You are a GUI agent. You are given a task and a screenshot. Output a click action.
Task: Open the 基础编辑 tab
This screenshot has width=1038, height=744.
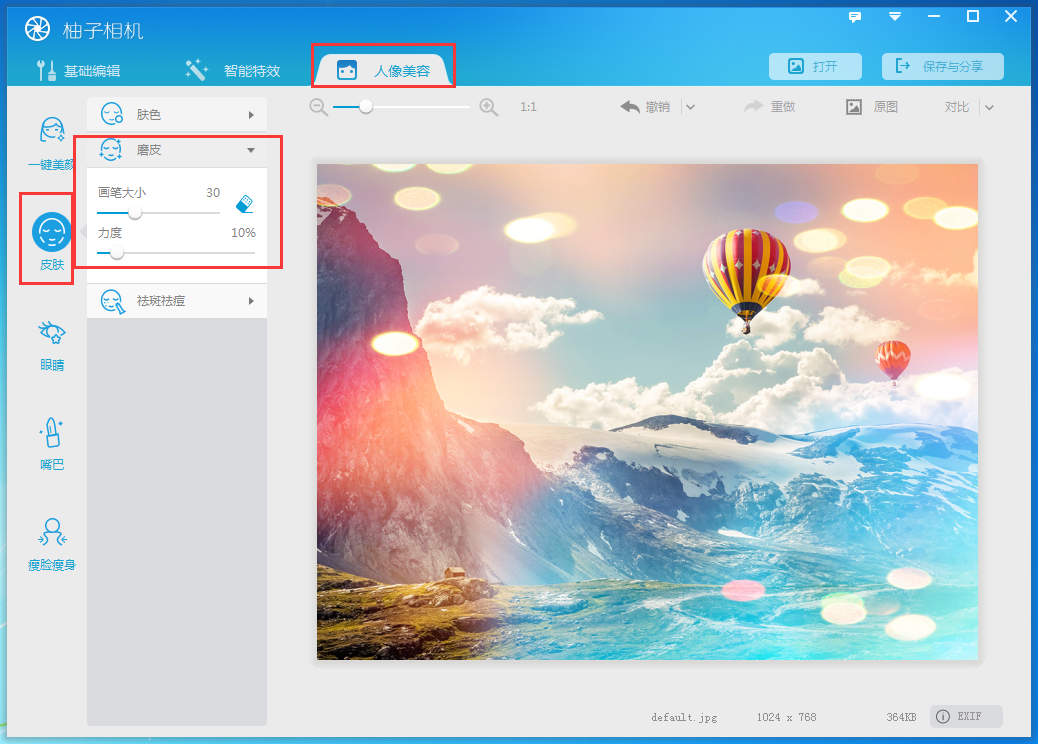(79, 70)
